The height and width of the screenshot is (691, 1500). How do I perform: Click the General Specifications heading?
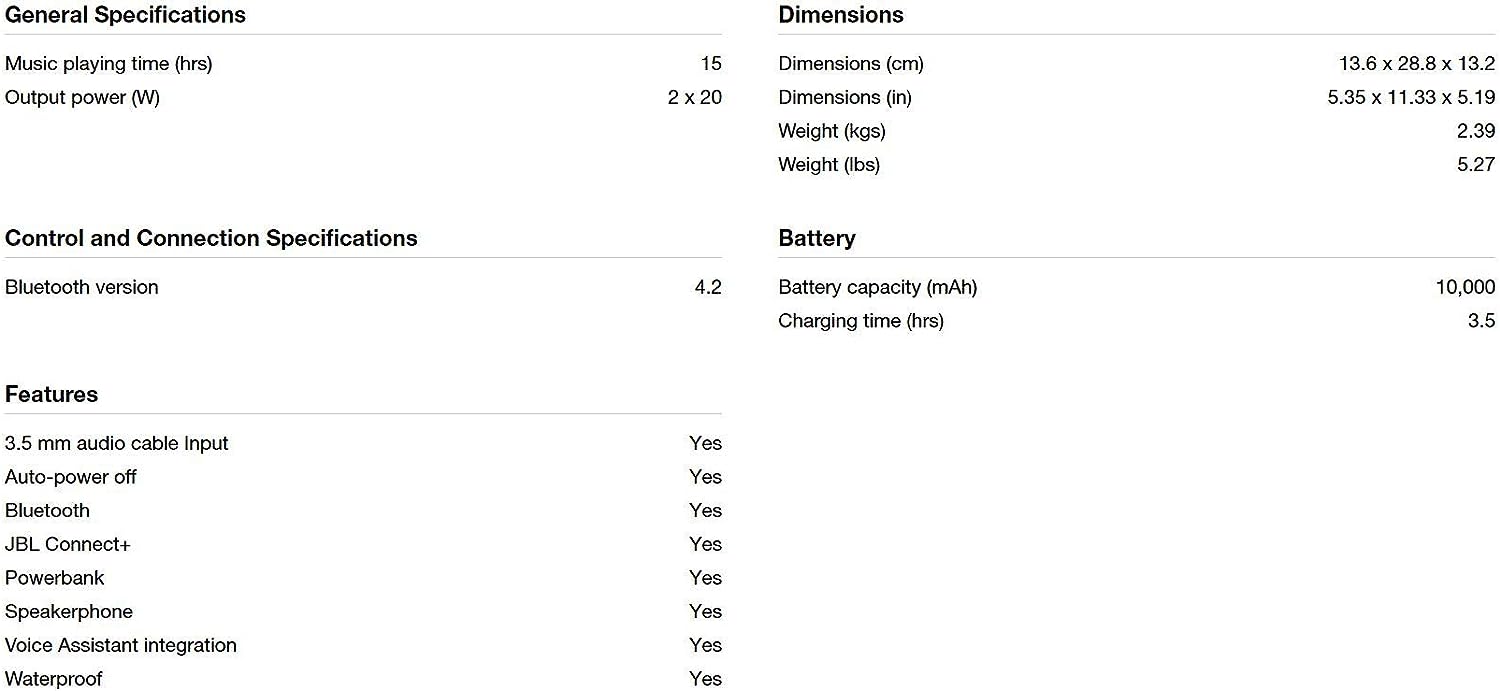pos(125,15)
